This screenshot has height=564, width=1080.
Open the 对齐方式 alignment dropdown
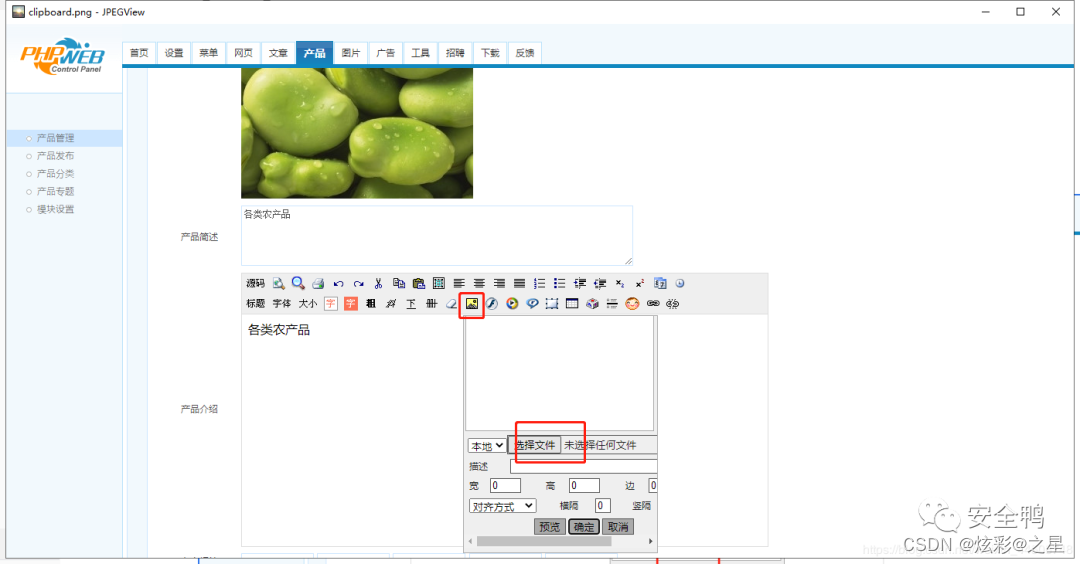tap(502, 506)
